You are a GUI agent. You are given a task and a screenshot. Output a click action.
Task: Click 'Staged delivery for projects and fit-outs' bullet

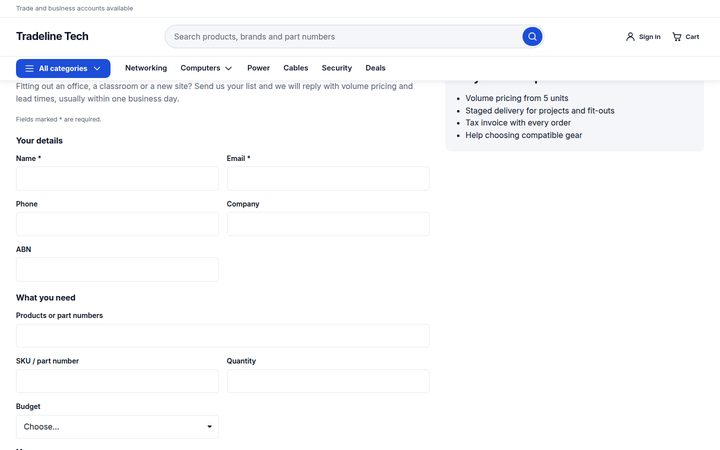pyautogui.click(x=540, y=111)
